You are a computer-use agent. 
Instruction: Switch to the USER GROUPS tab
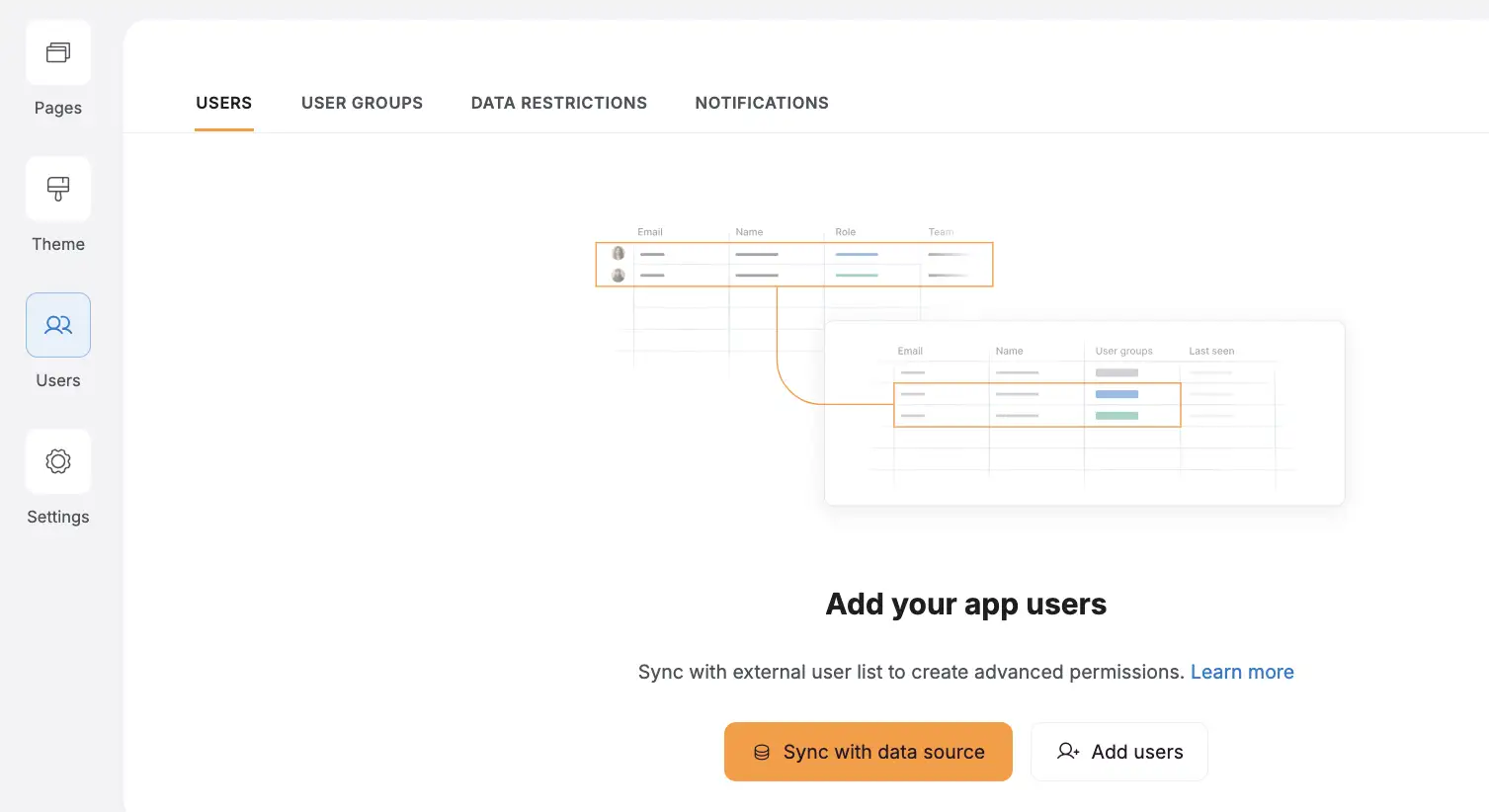pos(362,103)
